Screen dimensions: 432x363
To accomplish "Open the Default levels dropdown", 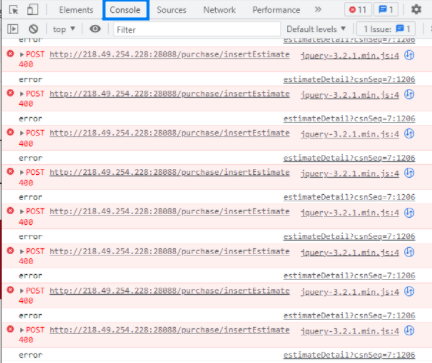I will [316, 29].
